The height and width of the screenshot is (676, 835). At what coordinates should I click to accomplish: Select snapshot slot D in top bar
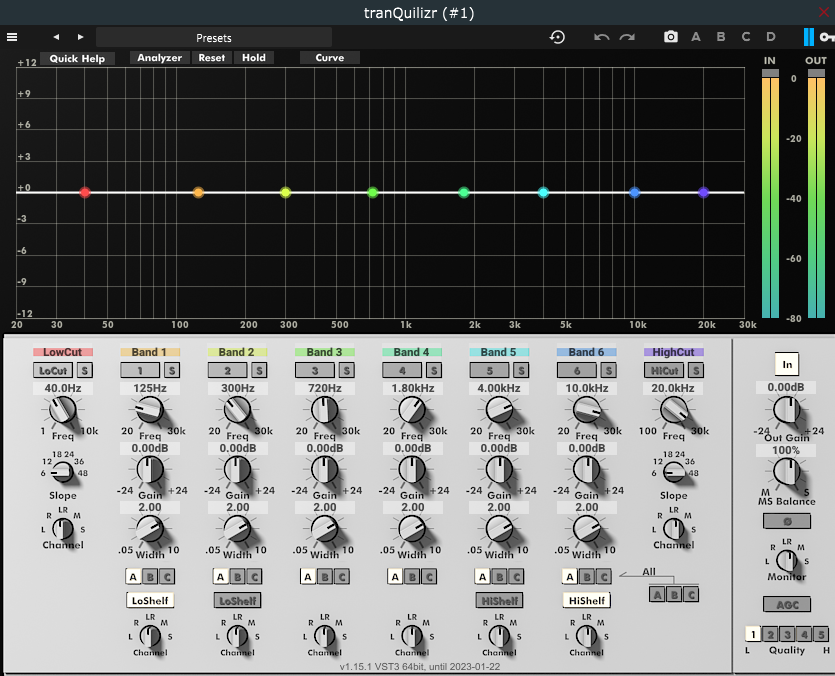click(771, 37)
